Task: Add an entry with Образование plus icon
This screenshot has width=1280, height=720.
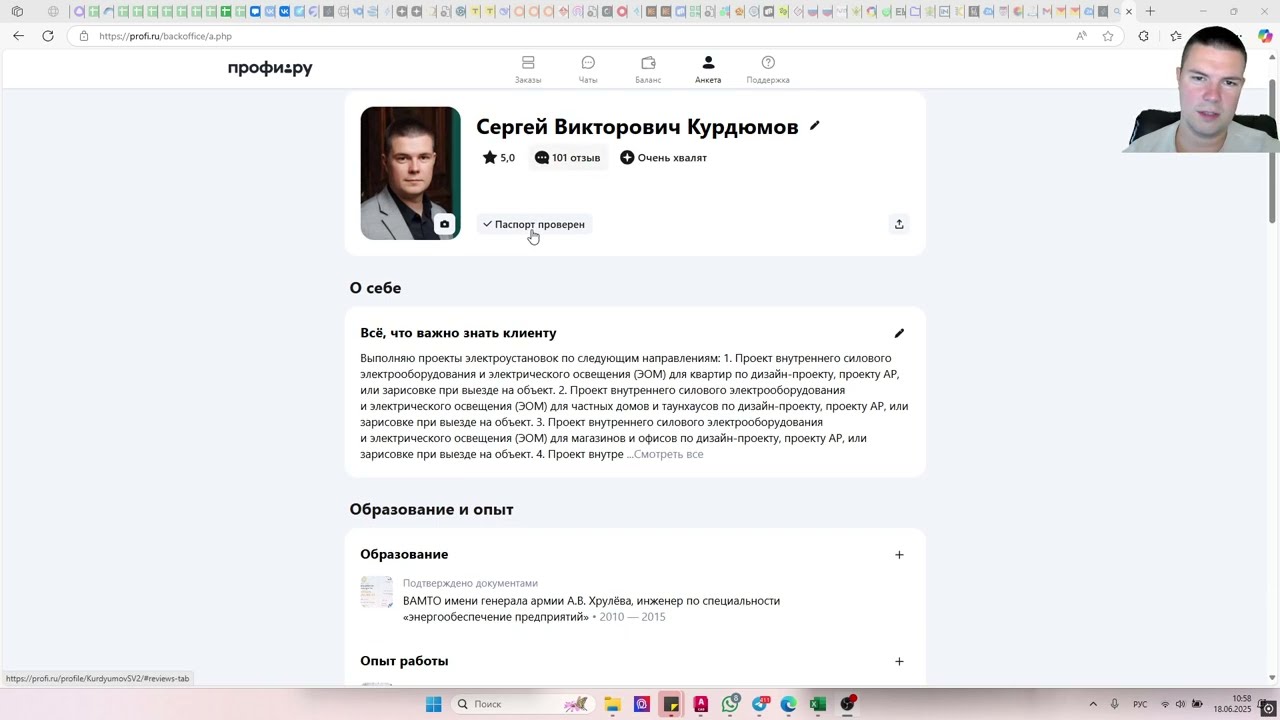Action: point(899,555)
